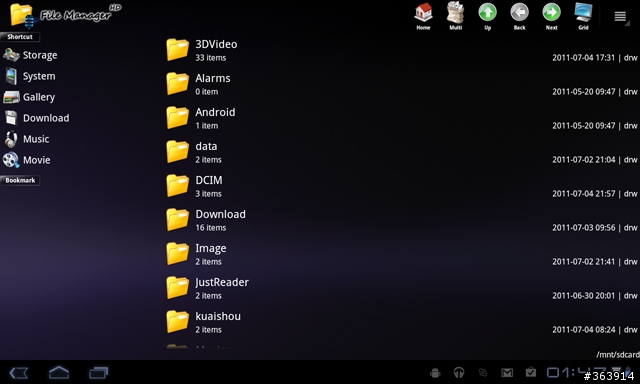640x384 pixels.
Task: Click the green Up arrow icon
Action: click(x=487, y=16)
